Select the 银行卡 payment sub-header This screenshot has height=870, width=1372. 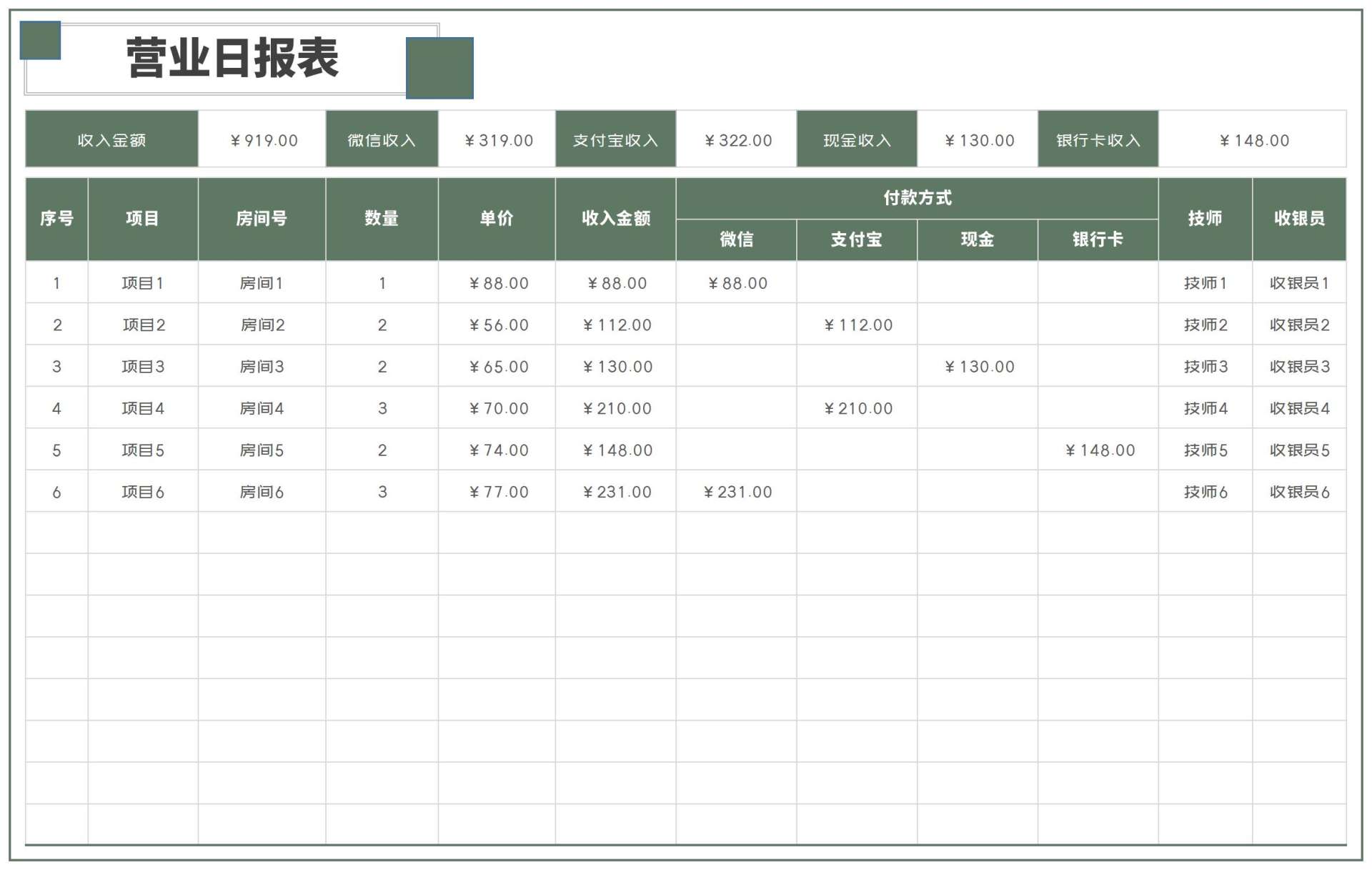(x=1098, y=239)
